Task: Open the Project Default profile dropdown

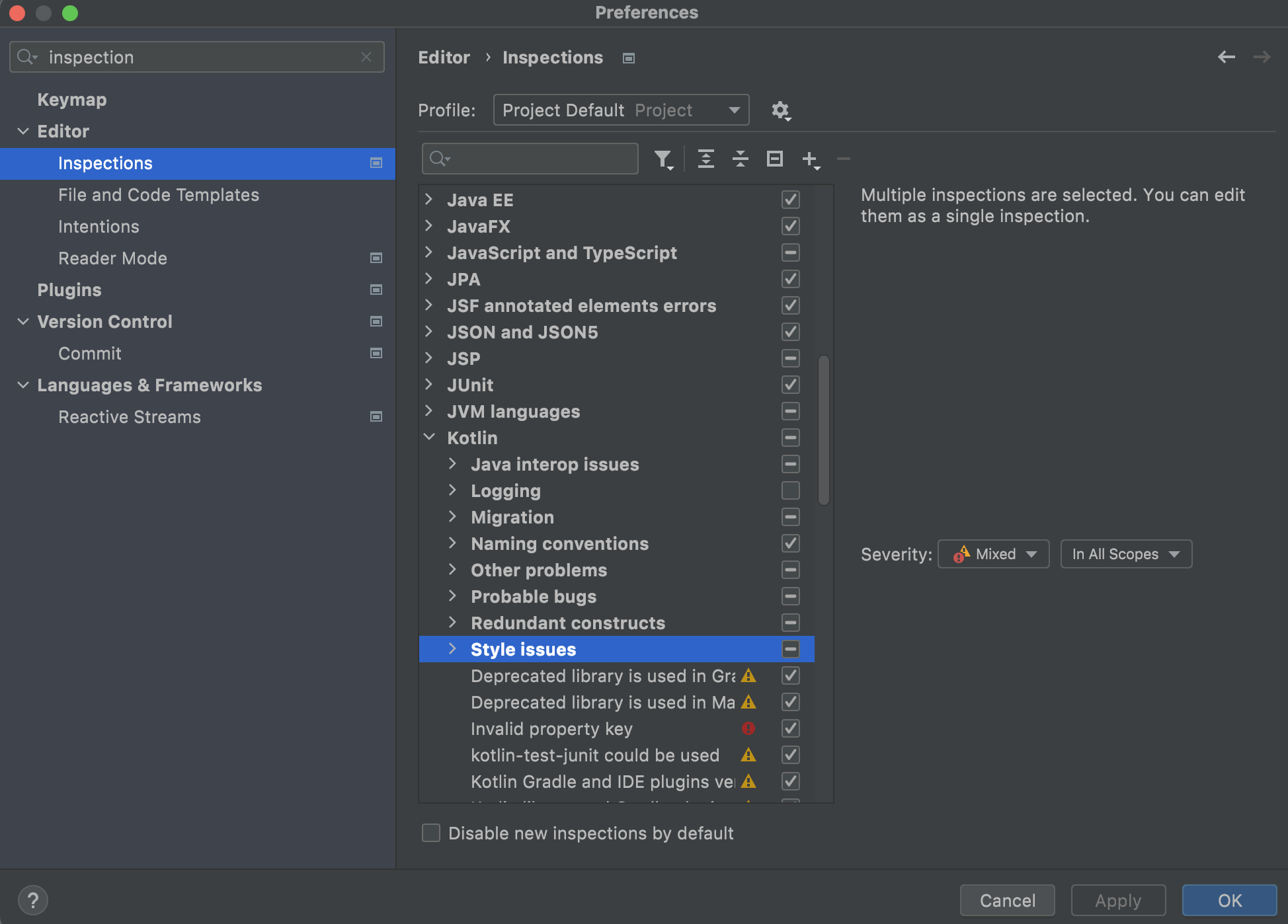Action: pyautogui.click(x=621, y=110)
